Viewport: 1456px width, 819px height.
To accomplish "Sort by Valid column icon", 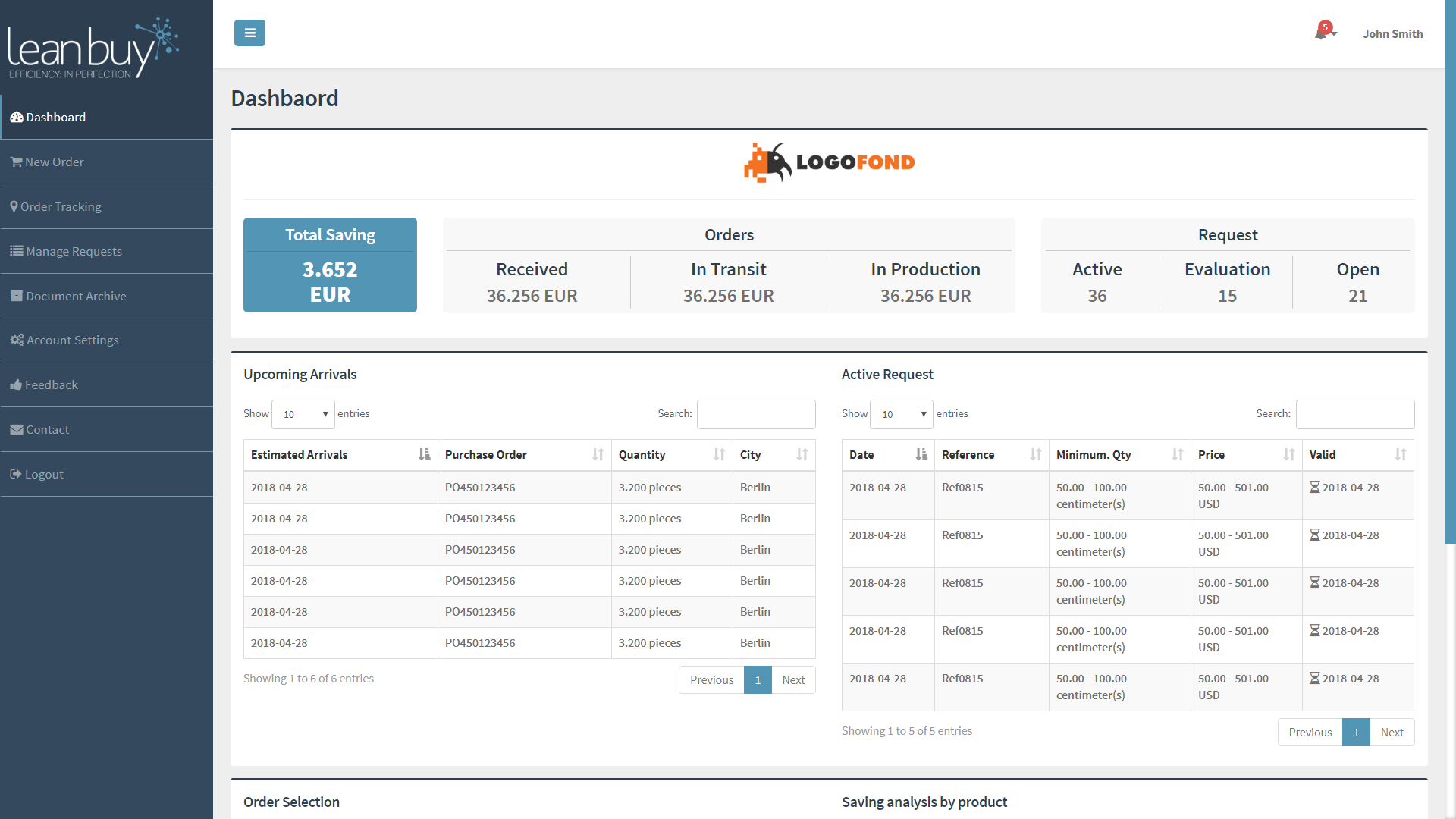I will click(1401, 454).
